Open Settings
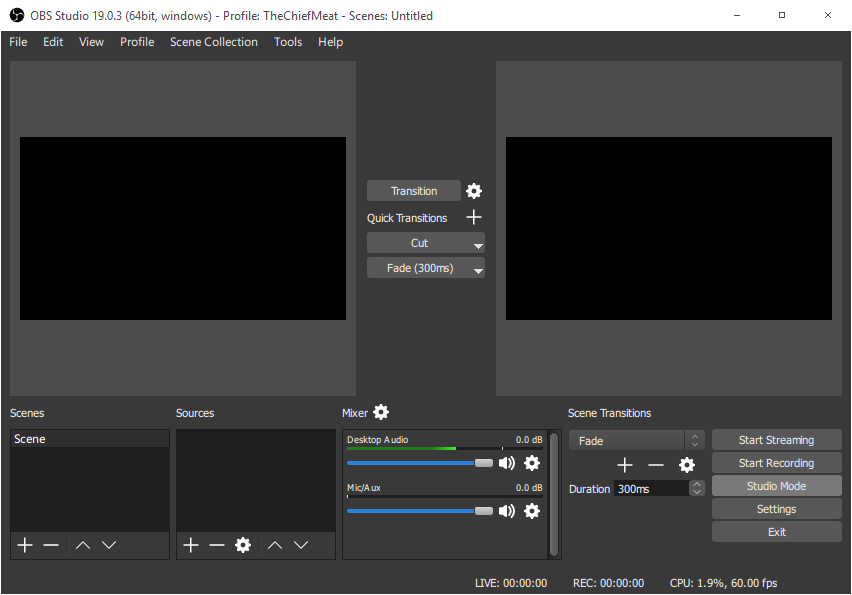The width and height of the screenshot is (852, 595). [776, 509]
